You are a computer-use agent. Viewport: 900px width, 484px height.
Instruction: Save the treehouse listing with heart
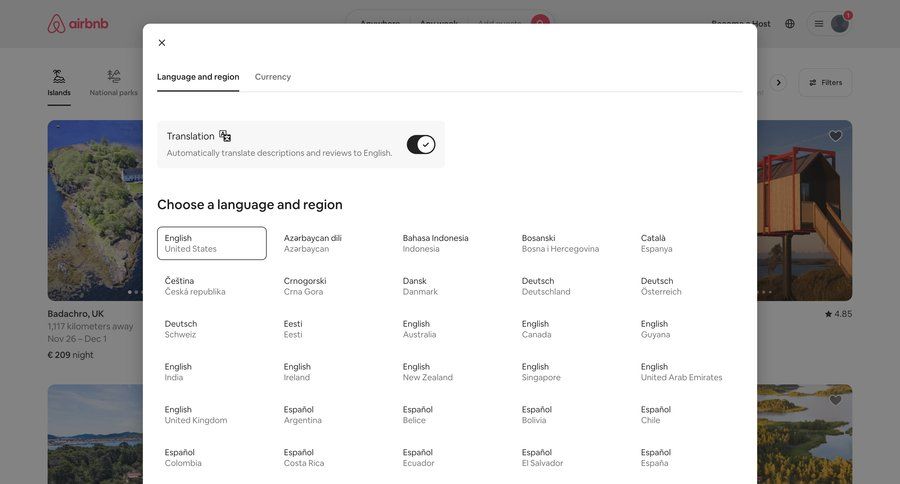coord(835,136)
